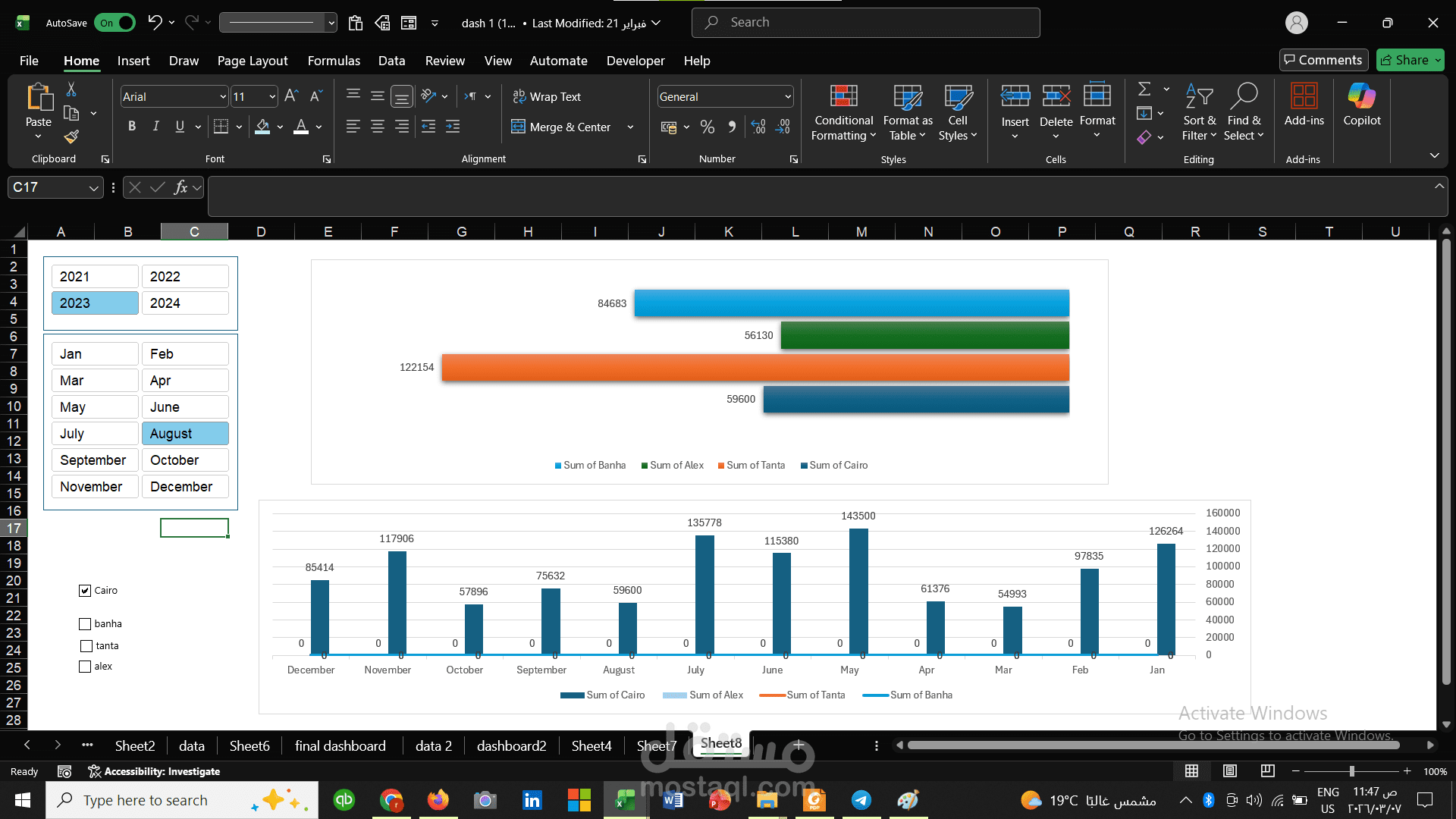Click the Increase Font Size icon
The height and width of the screenshot is (819, 1456).
click(291, 96)
